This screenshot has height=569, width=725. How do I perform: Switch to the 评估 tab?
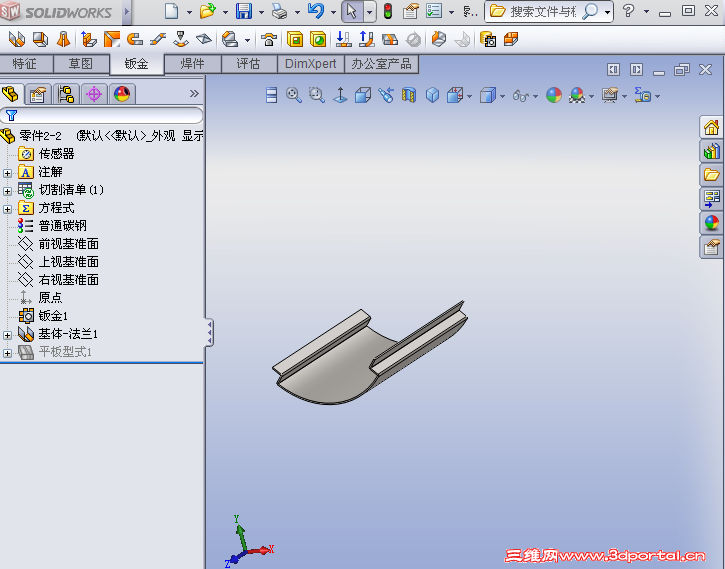coord(249,64)
